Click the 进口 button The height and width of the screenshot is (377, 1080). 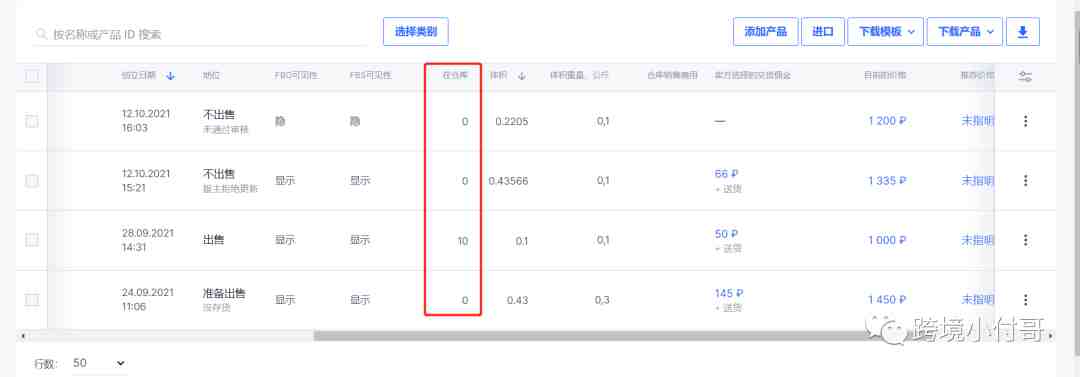click(822, 32)
